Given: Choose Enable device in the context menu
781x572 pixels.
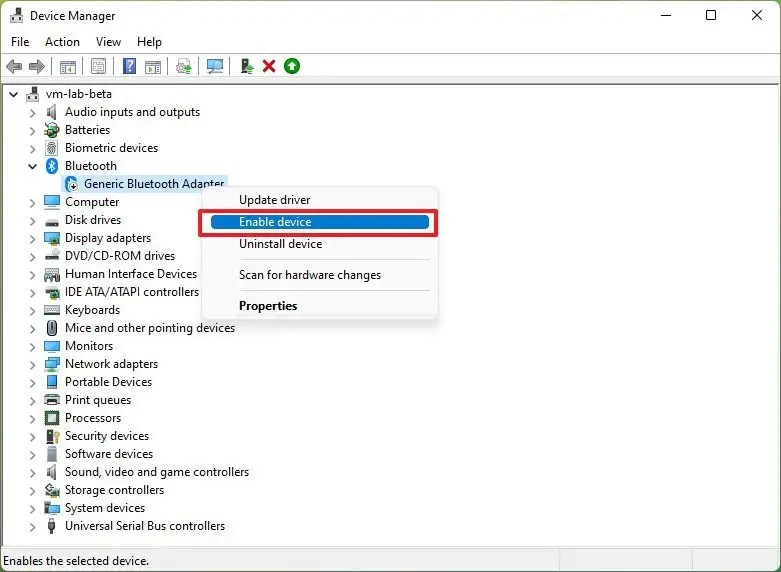Looking at the screenshot, I should (x=320, y=222).
